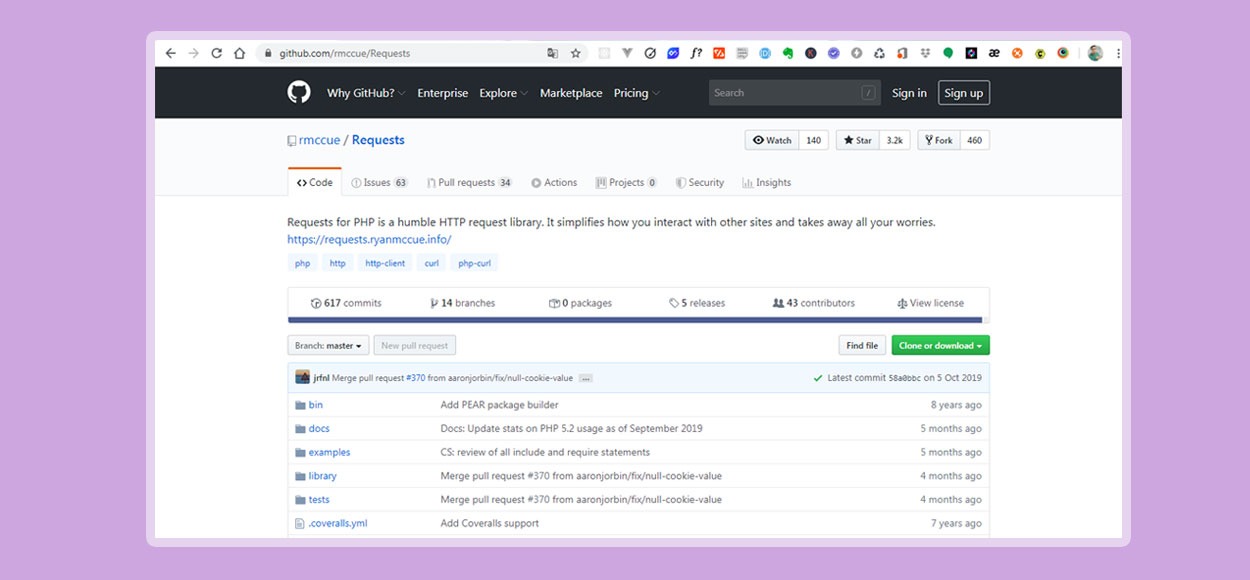Open the 3.2k stargazers count
1250x580 pixels.
point(894,140)
